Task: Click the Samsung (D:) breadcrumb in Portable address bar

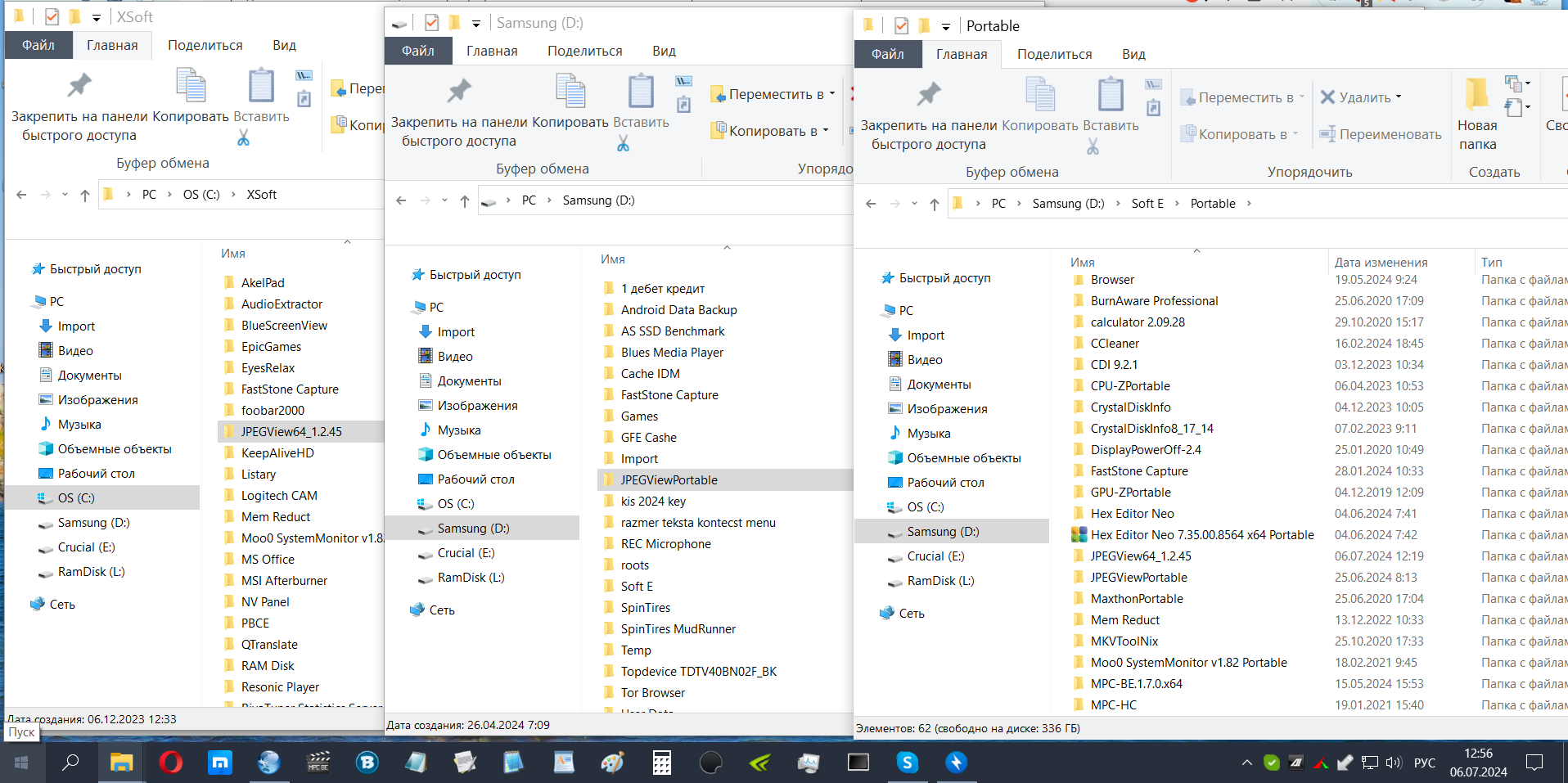Action: click(1068, 204)
